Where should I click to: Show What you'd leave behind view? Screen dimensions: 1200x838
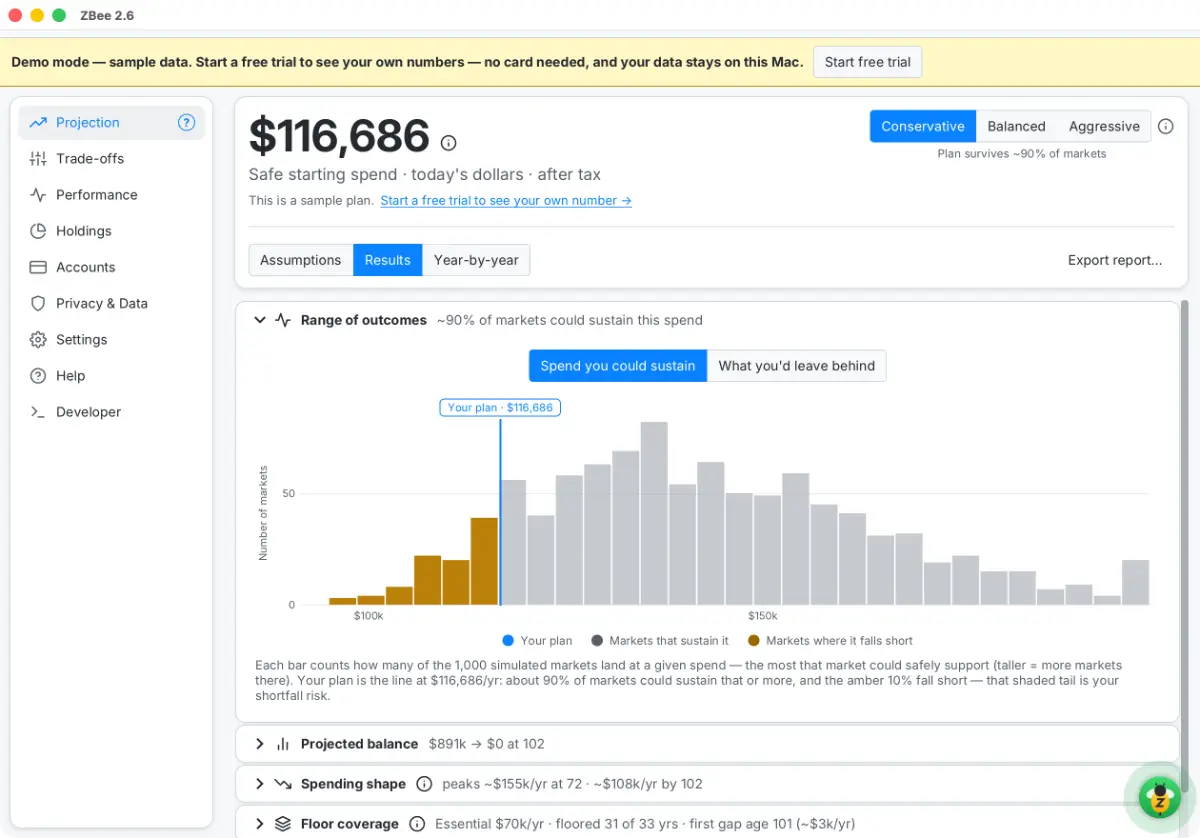pos(796,366)
